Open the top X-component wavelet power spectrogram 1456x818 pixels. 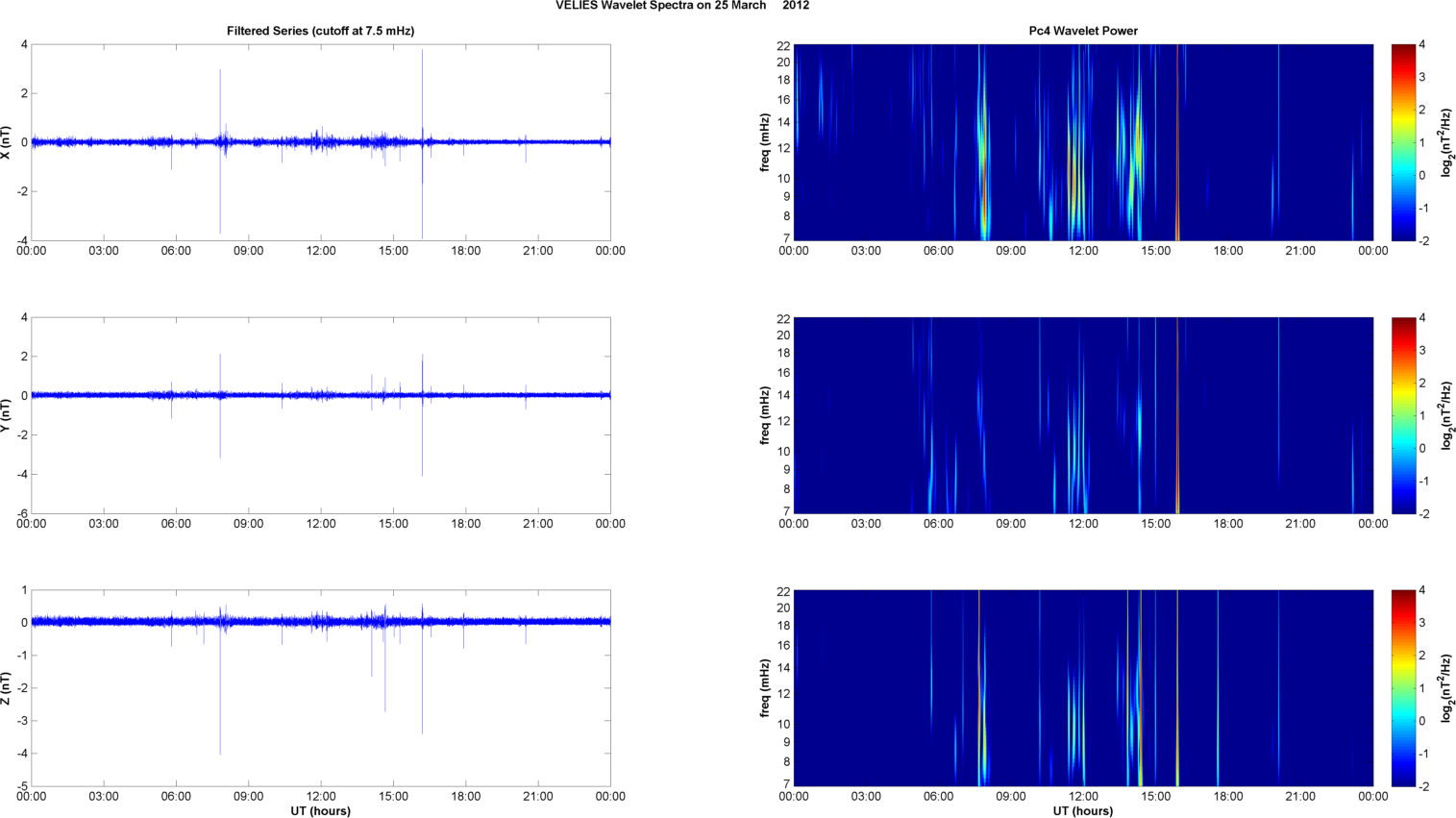(1082, 142)
